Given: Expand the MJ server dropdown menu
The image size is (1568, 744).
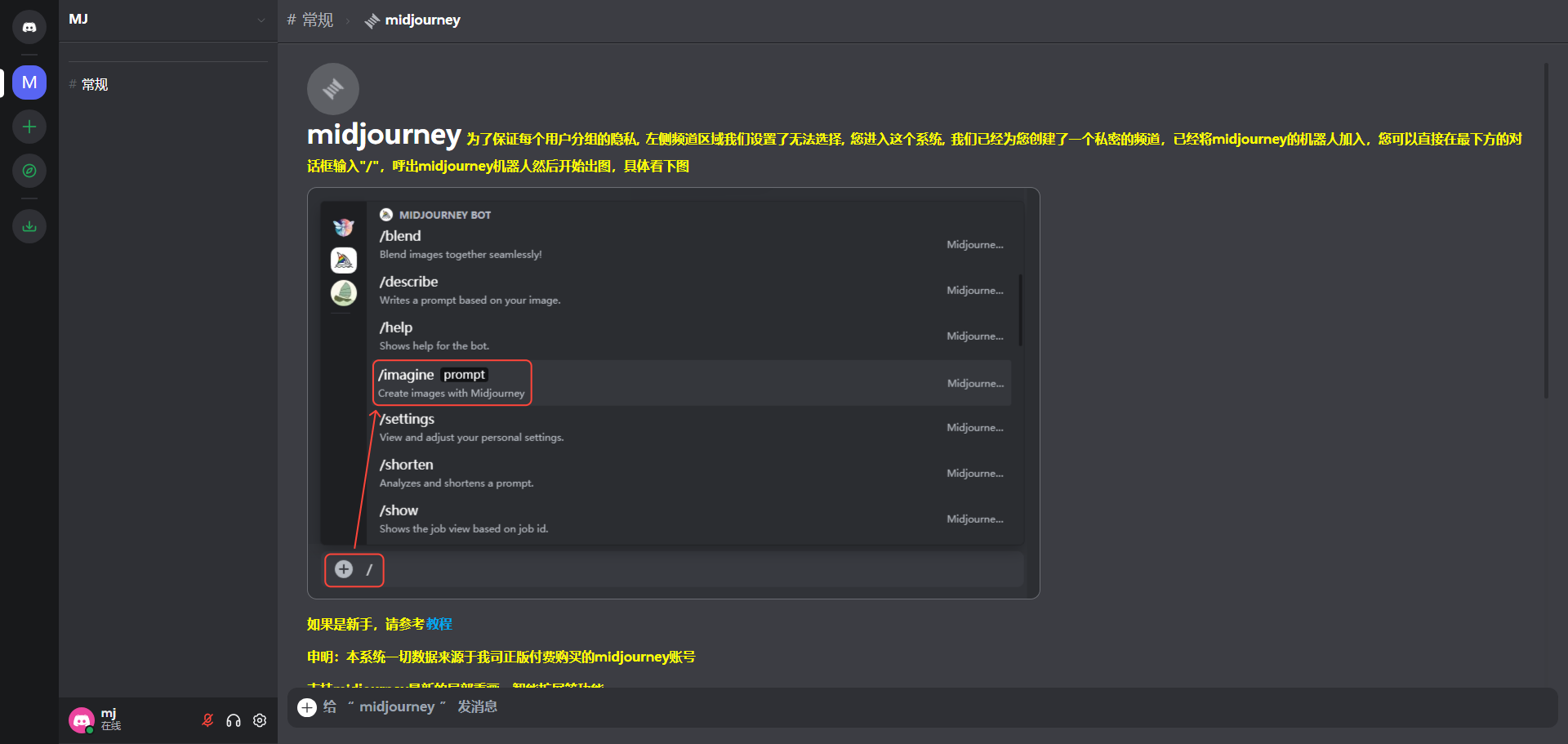Looking at the screenshot, I should coord(260,20).
